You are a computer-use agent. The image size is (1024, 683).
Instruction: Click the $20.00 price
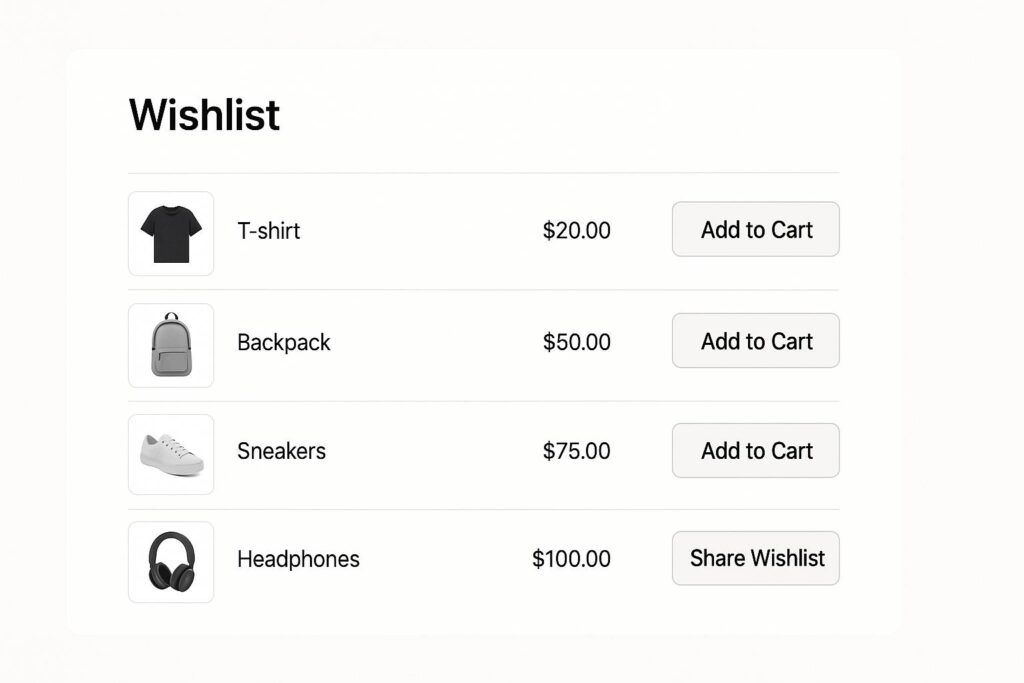(576, 231)
